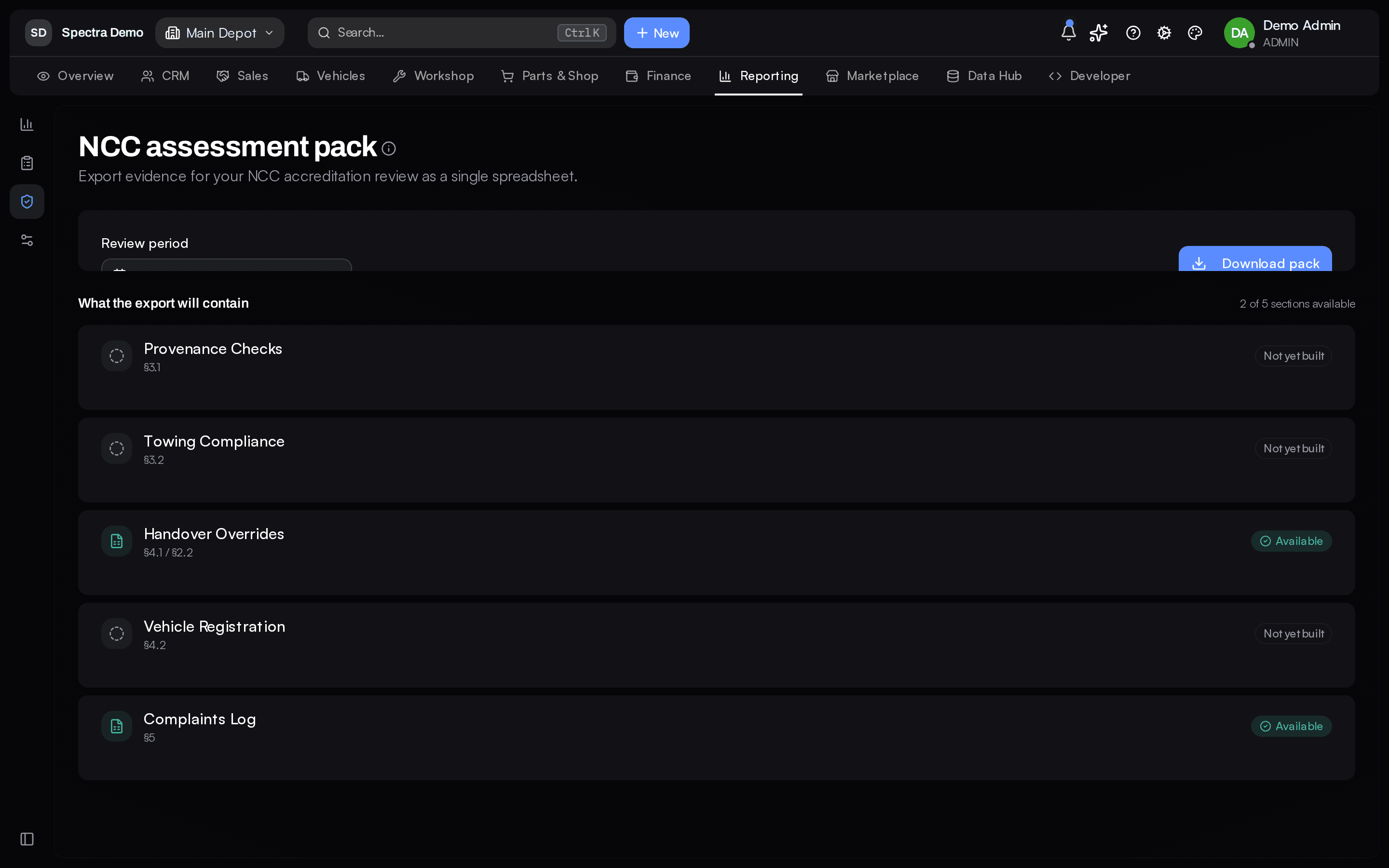Open the sliders sidebar icon
The width and height of the screenshot is (1389, 868).
(x=27, y=240)
